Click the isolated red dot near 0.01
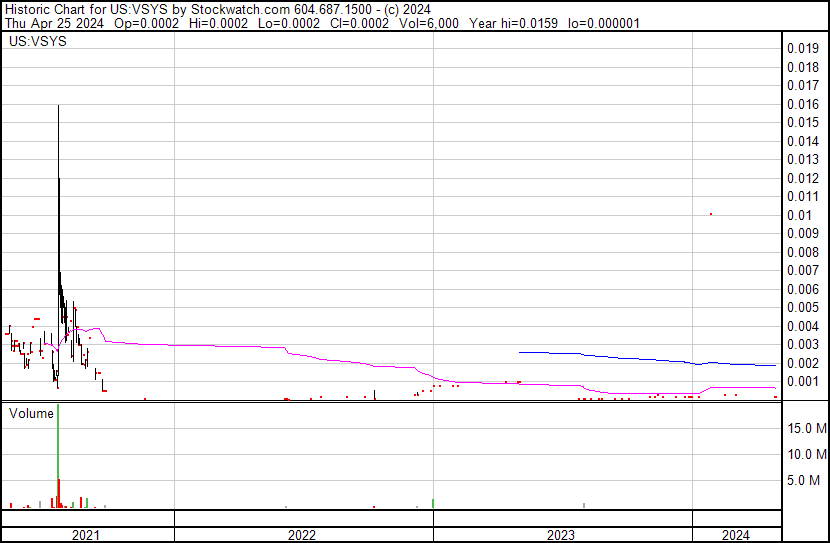This screenshot has width=830, height=543. (x=710, y=213)
